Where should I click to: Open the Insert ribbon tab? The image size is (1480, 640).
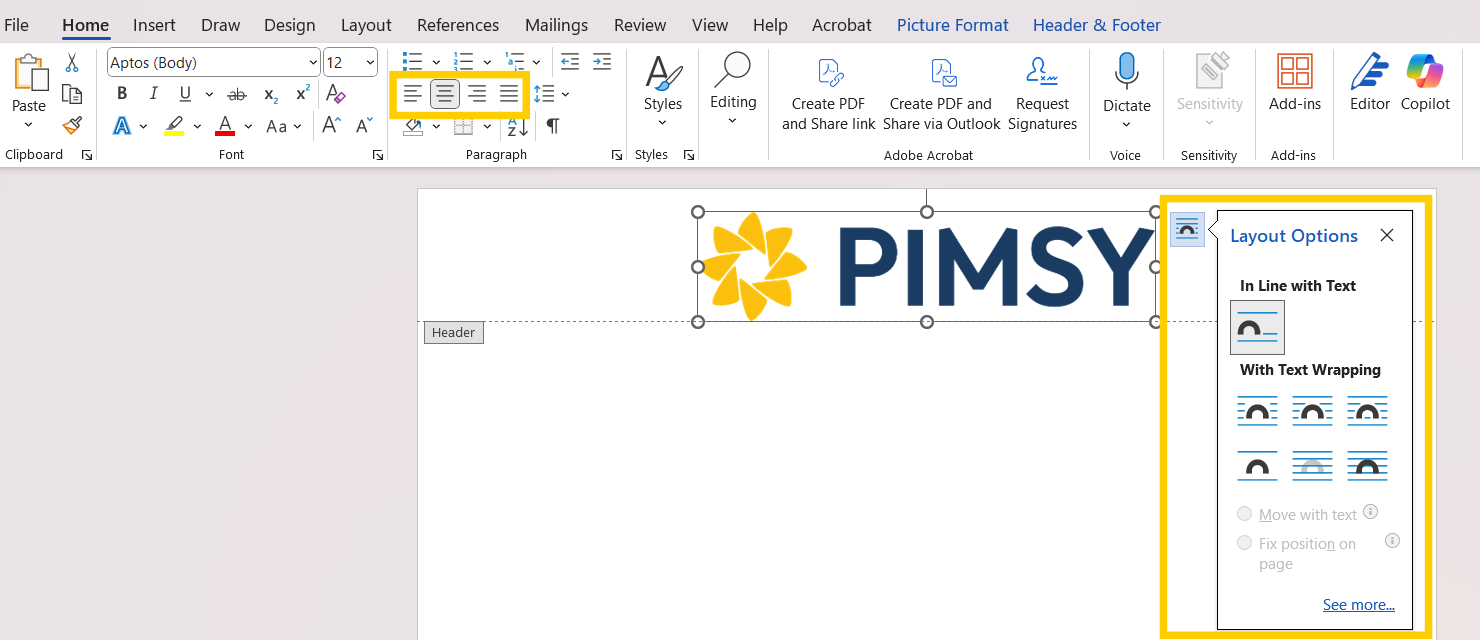(x=154, y=24)
